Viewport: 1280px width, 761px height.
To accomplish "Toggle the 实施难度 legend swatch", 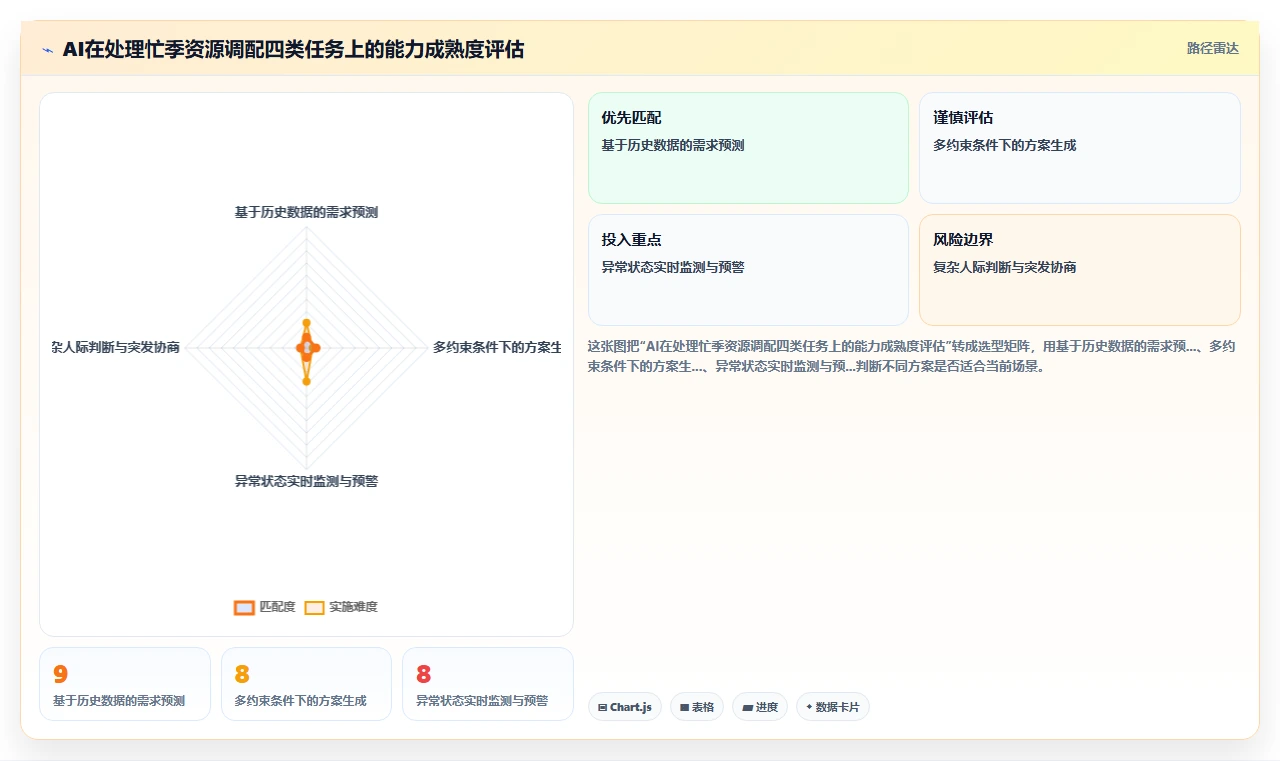I will point(315,607).
